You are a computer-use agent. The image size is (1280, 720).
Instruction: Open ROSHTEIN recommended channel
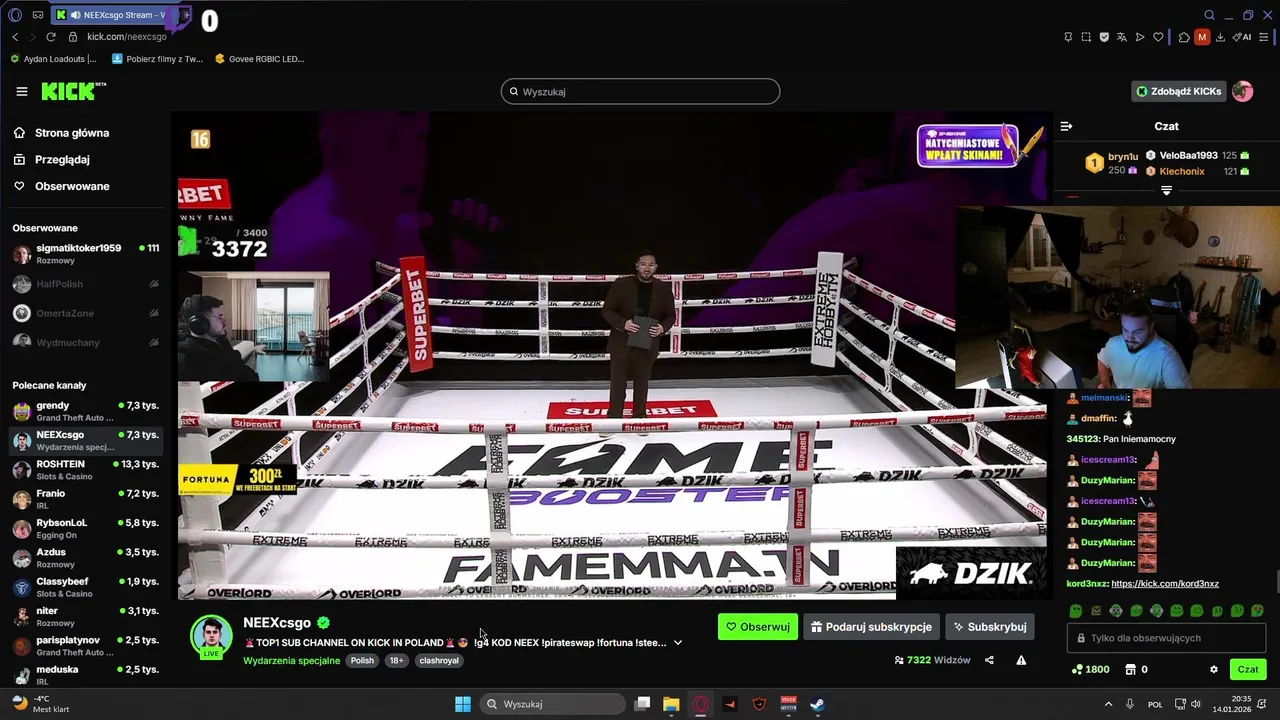point(85,470)
